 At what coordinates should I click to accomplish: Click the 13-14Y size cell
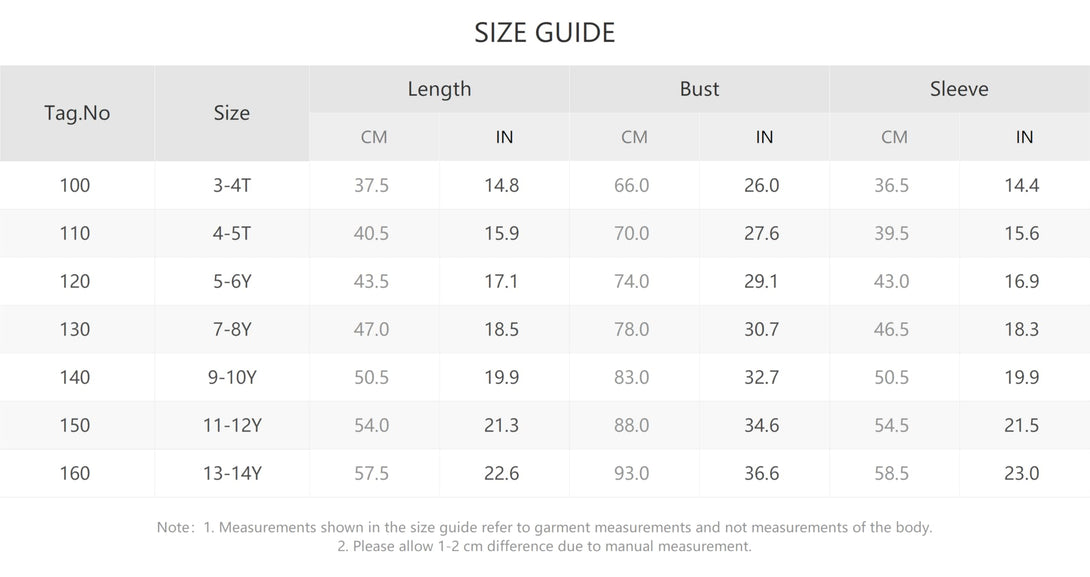pyautogui.click(x=232, y=473)
